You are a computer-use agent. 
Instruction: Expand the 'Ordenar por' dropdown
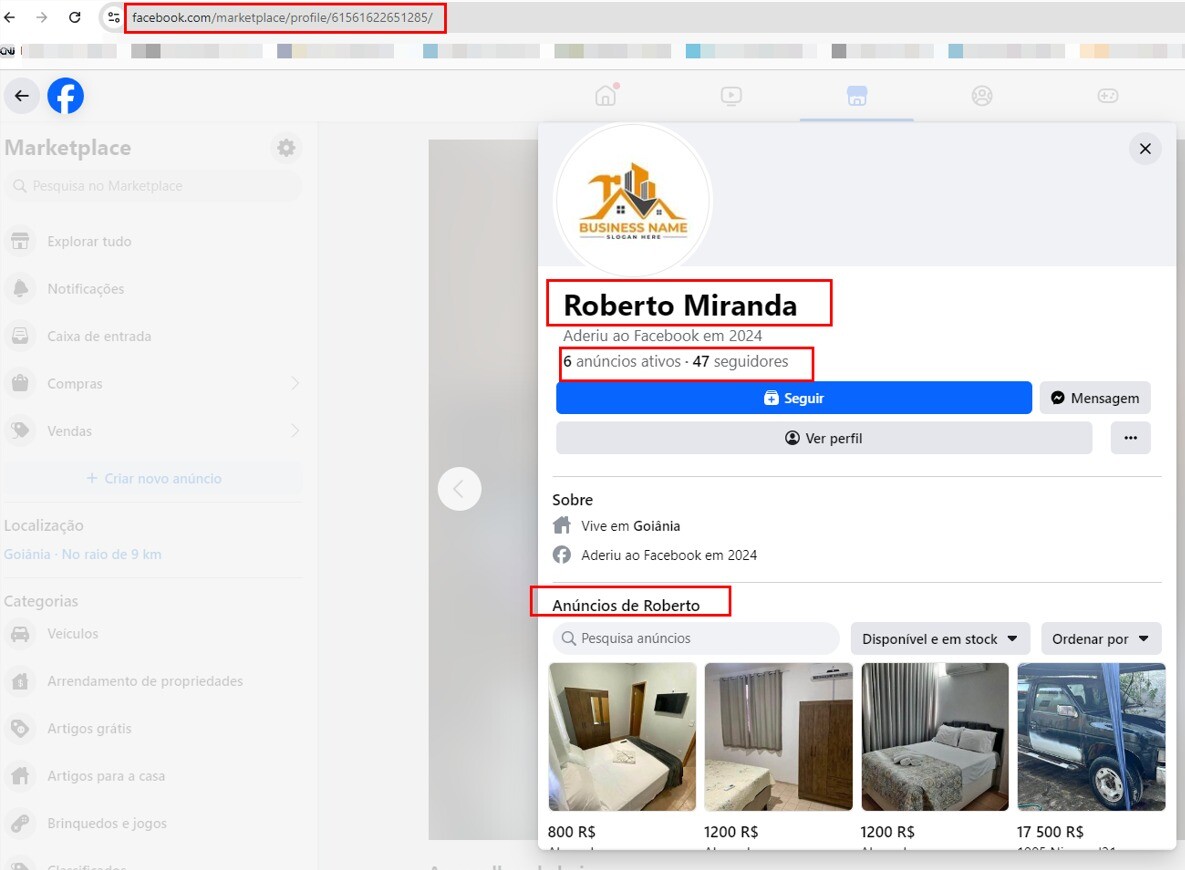tap(1100, 639)
